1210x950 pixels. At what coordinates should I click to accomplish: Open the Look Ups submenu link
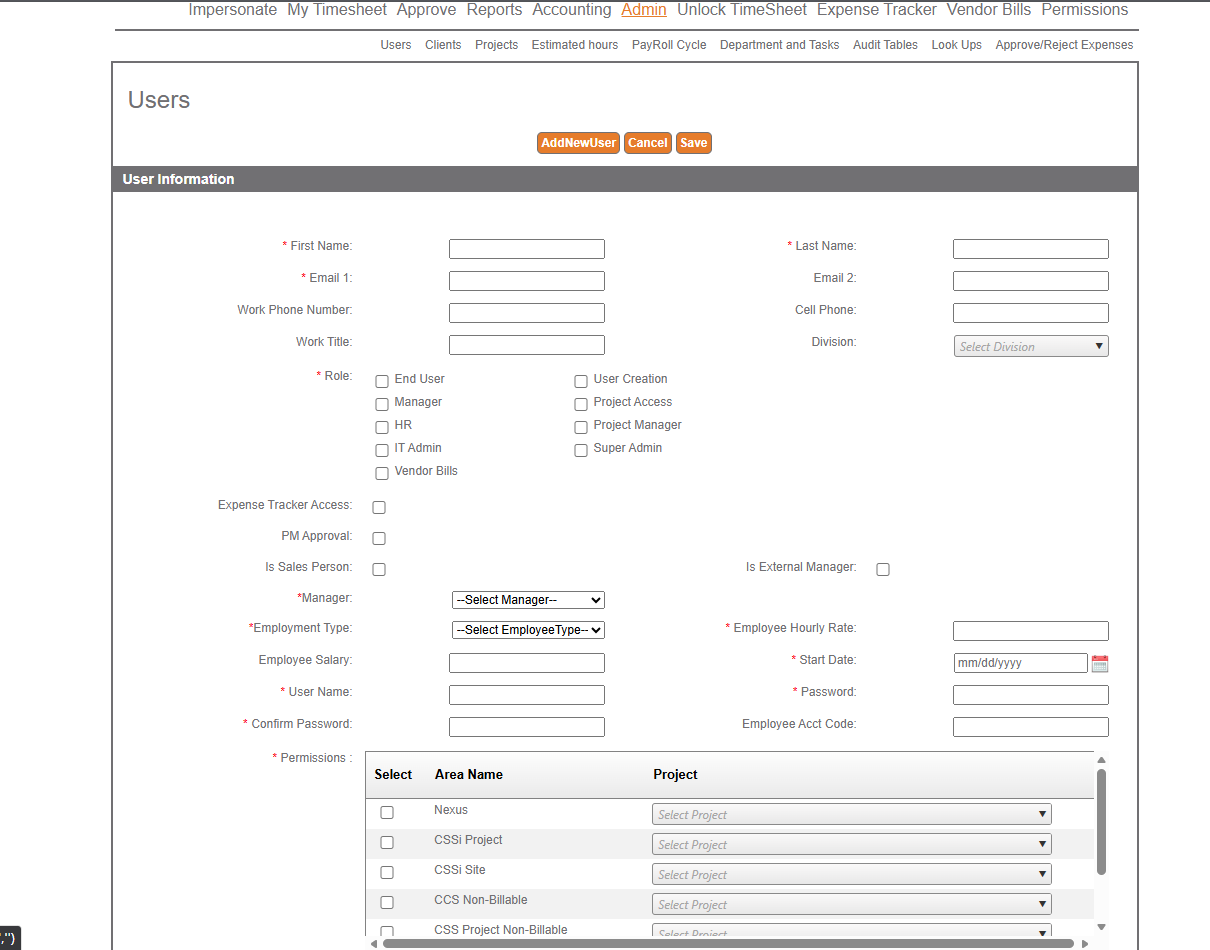(x=957, y=45)
